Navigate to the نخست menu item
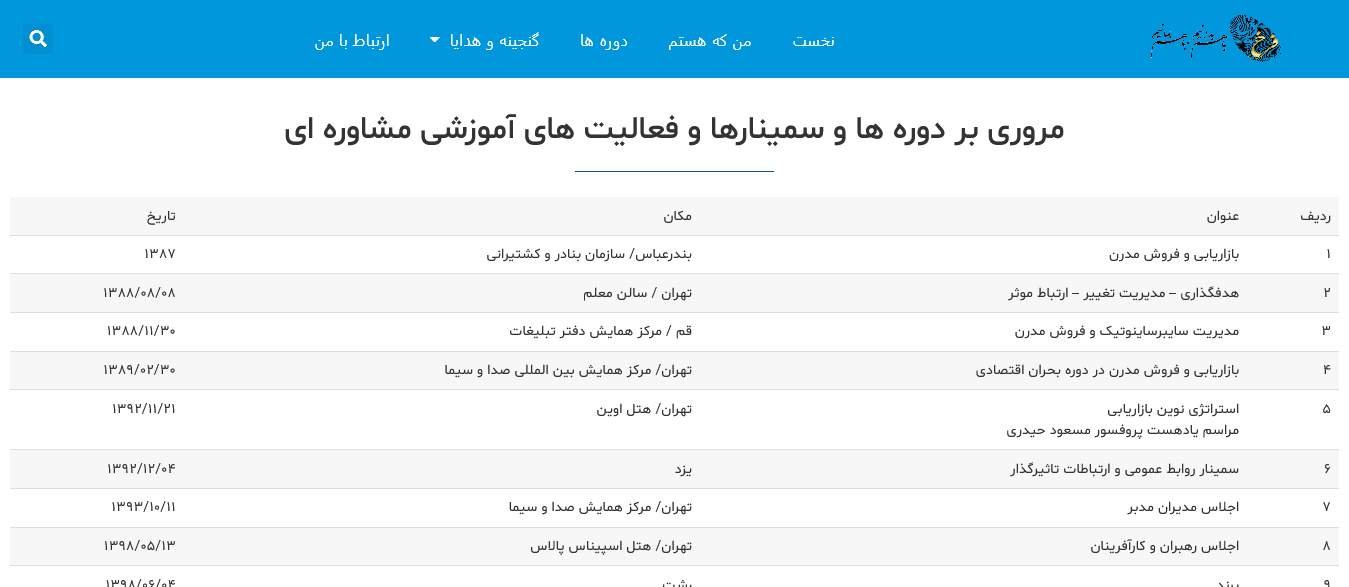This screenshot has height=587, width=1349. [814, 41]
